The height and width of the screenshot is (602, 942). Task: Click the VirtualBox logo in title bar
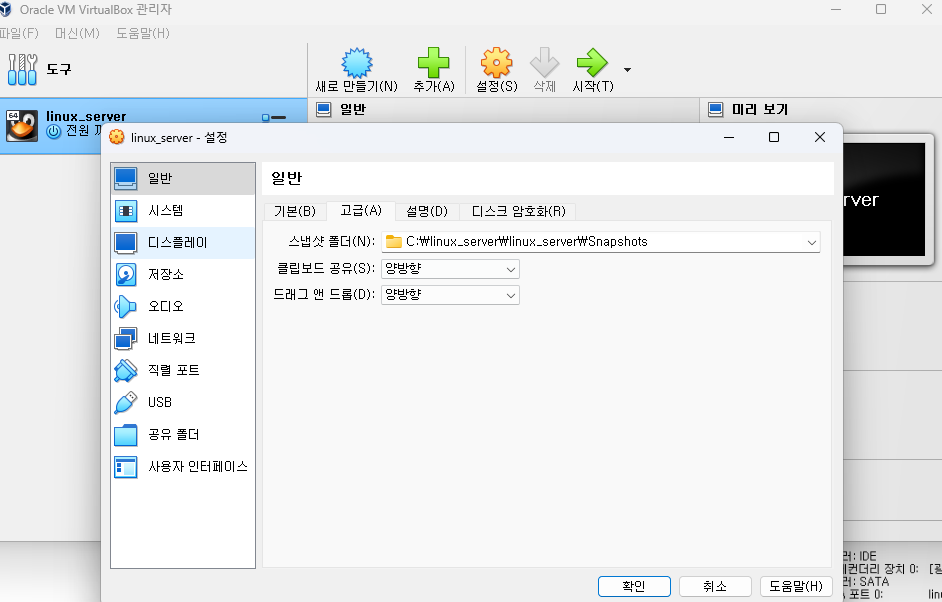click(5, 10)
